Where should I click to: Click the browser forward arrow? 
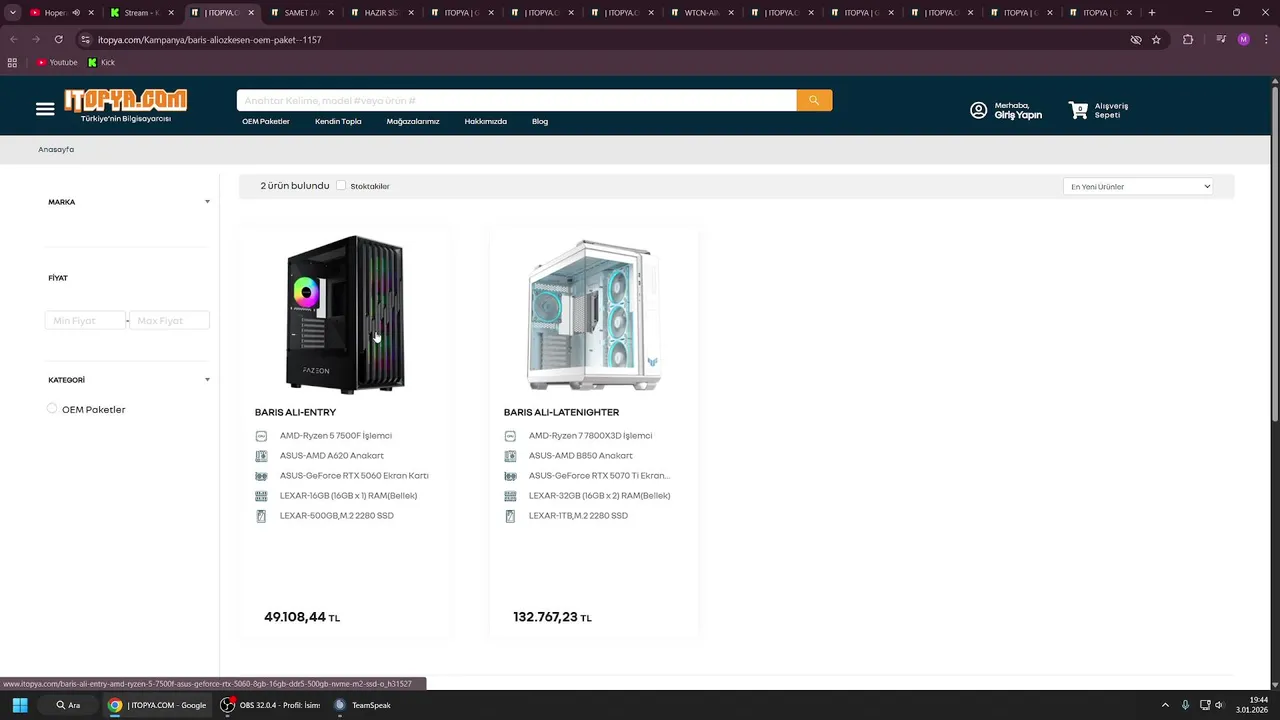[36, 39]
